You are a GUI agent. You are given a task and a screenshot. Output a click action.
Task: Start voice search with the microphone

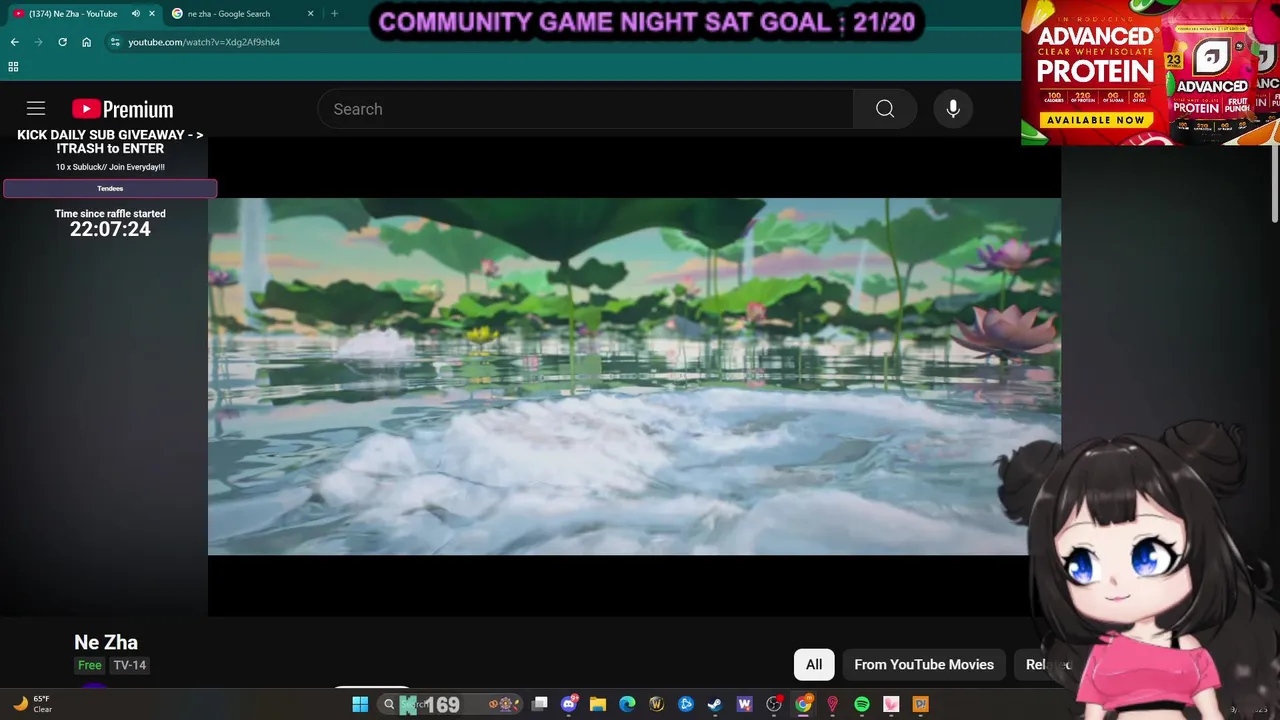pyautogui.click(x=953, y=109)
